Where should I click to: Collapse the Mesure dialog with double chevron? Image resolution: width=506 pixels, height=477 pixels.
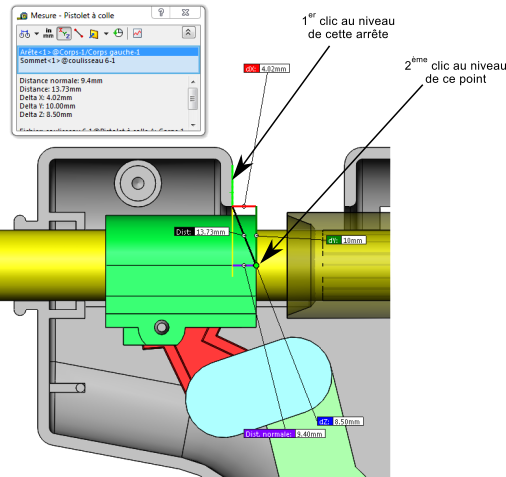[x=188, y=33]
